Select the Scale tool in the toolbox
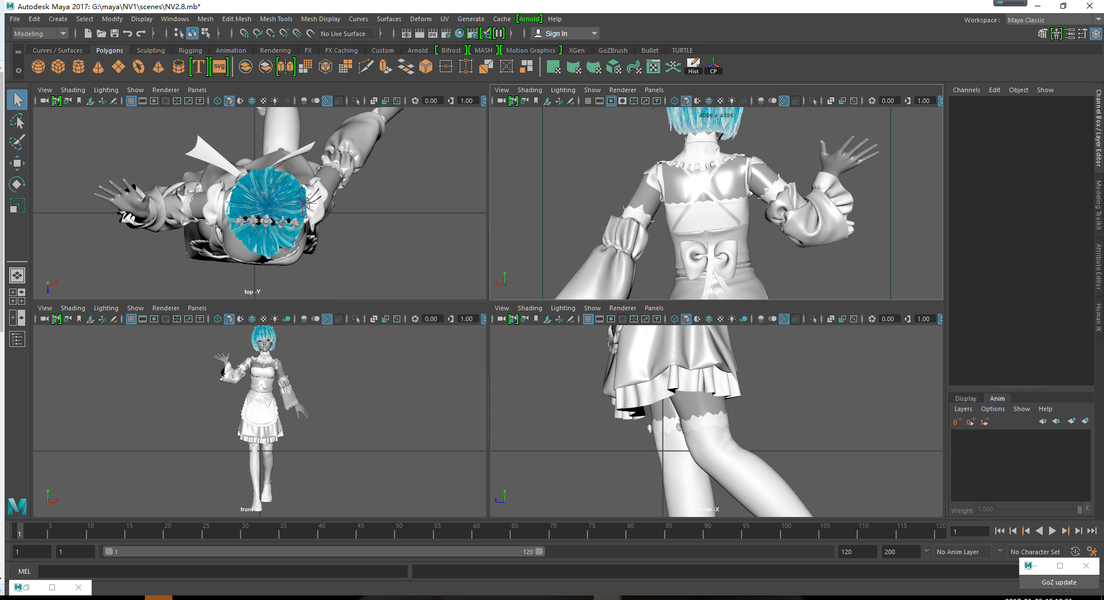This screenshot has width=1104, height=600. click(x=18, y=206)
